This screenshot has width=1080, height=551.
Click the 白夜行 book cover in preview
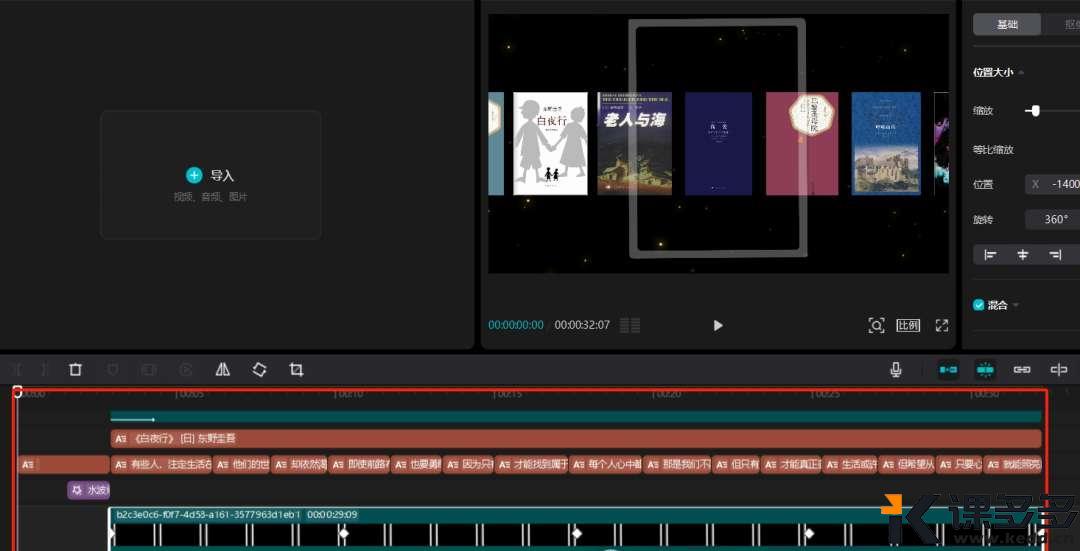point(550,143)
